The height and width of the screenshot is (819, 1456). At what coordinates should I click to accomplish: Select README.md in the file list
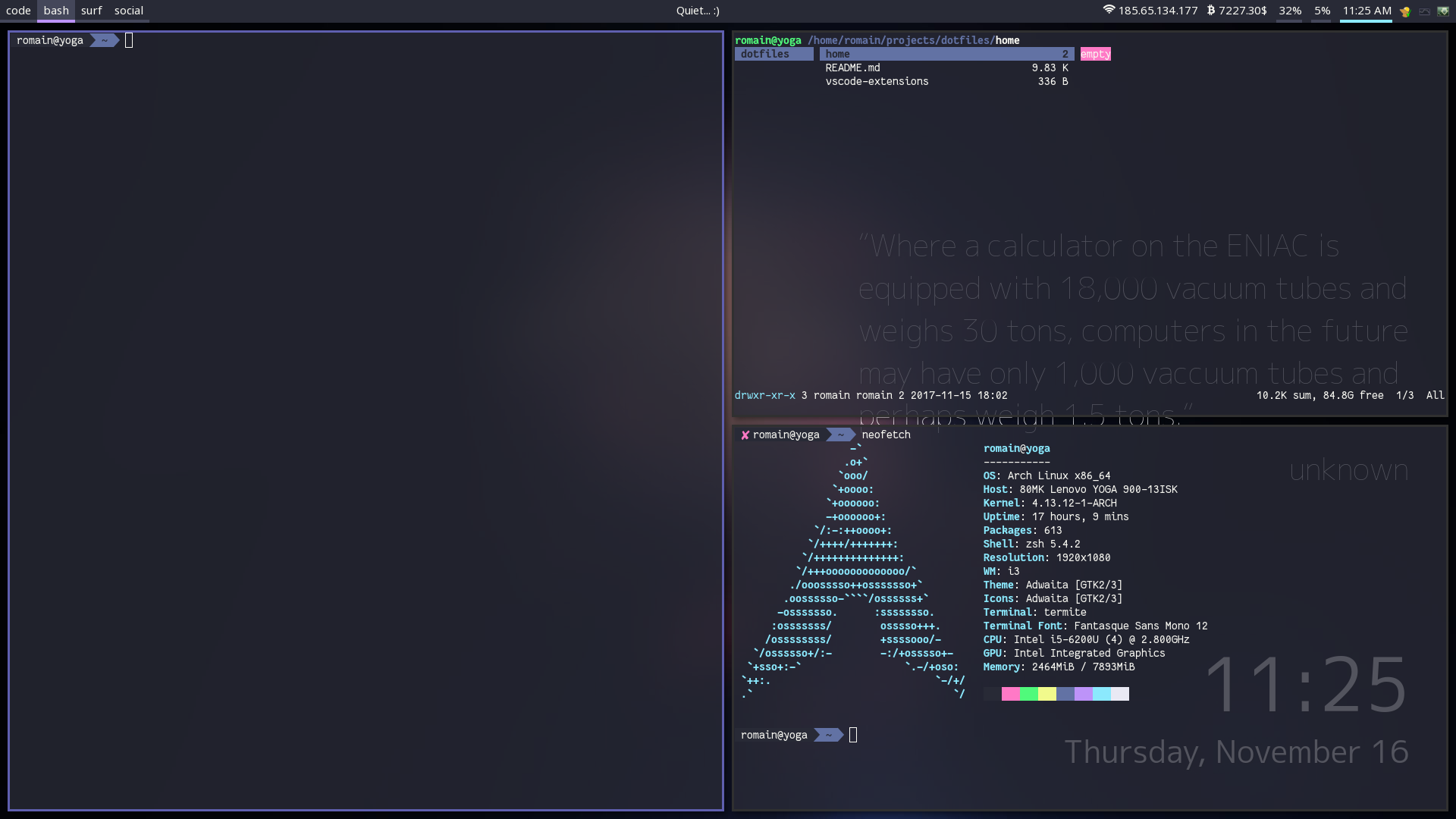853,67
